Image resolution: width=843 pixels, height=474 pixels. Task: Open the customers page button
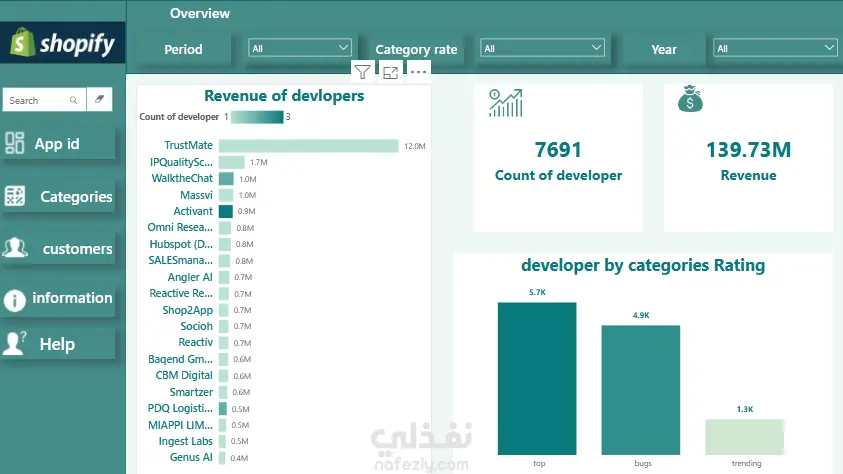58,249
